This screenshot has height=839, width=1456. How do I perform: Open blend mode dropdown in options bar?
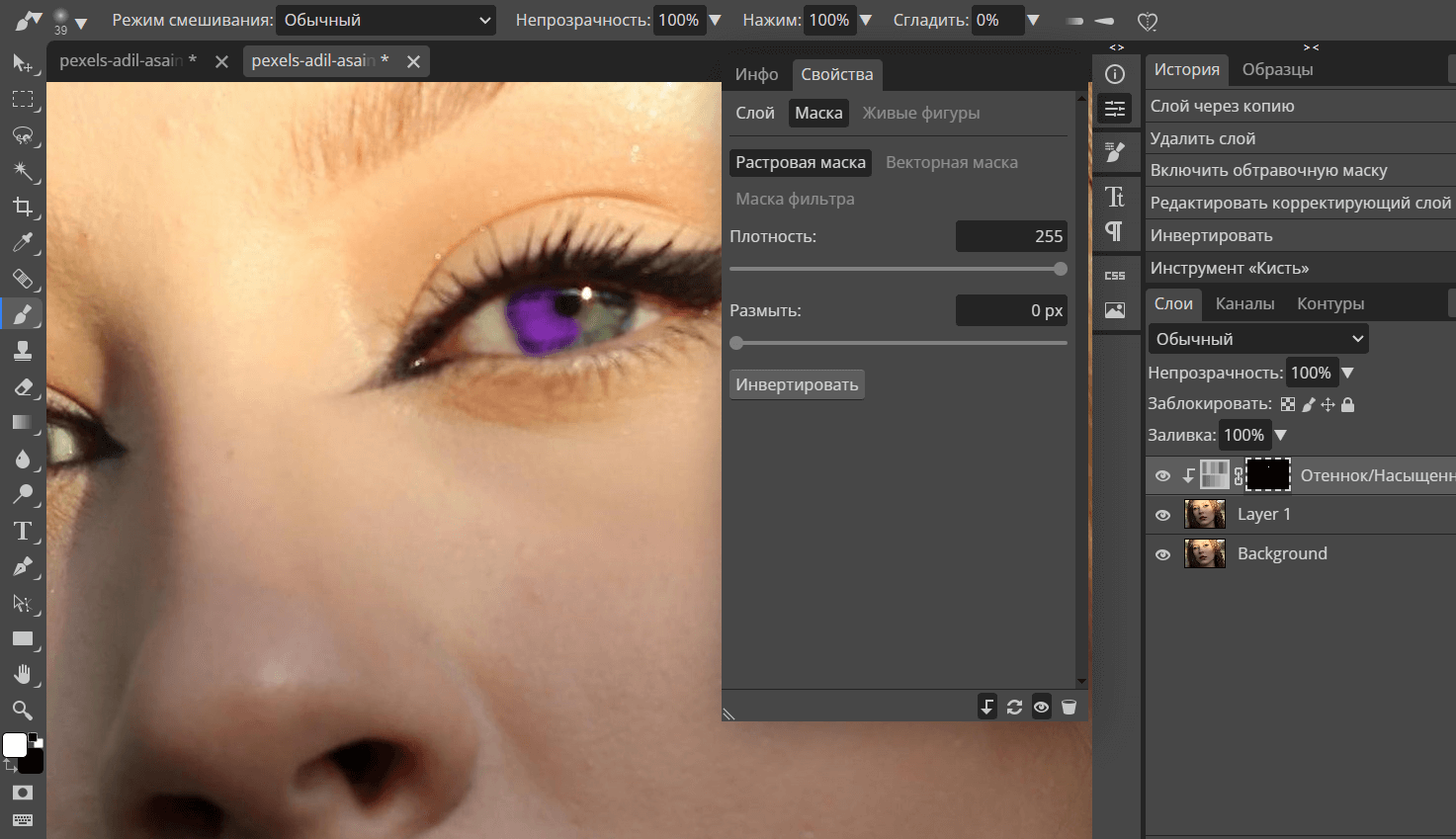coord(385,20)
